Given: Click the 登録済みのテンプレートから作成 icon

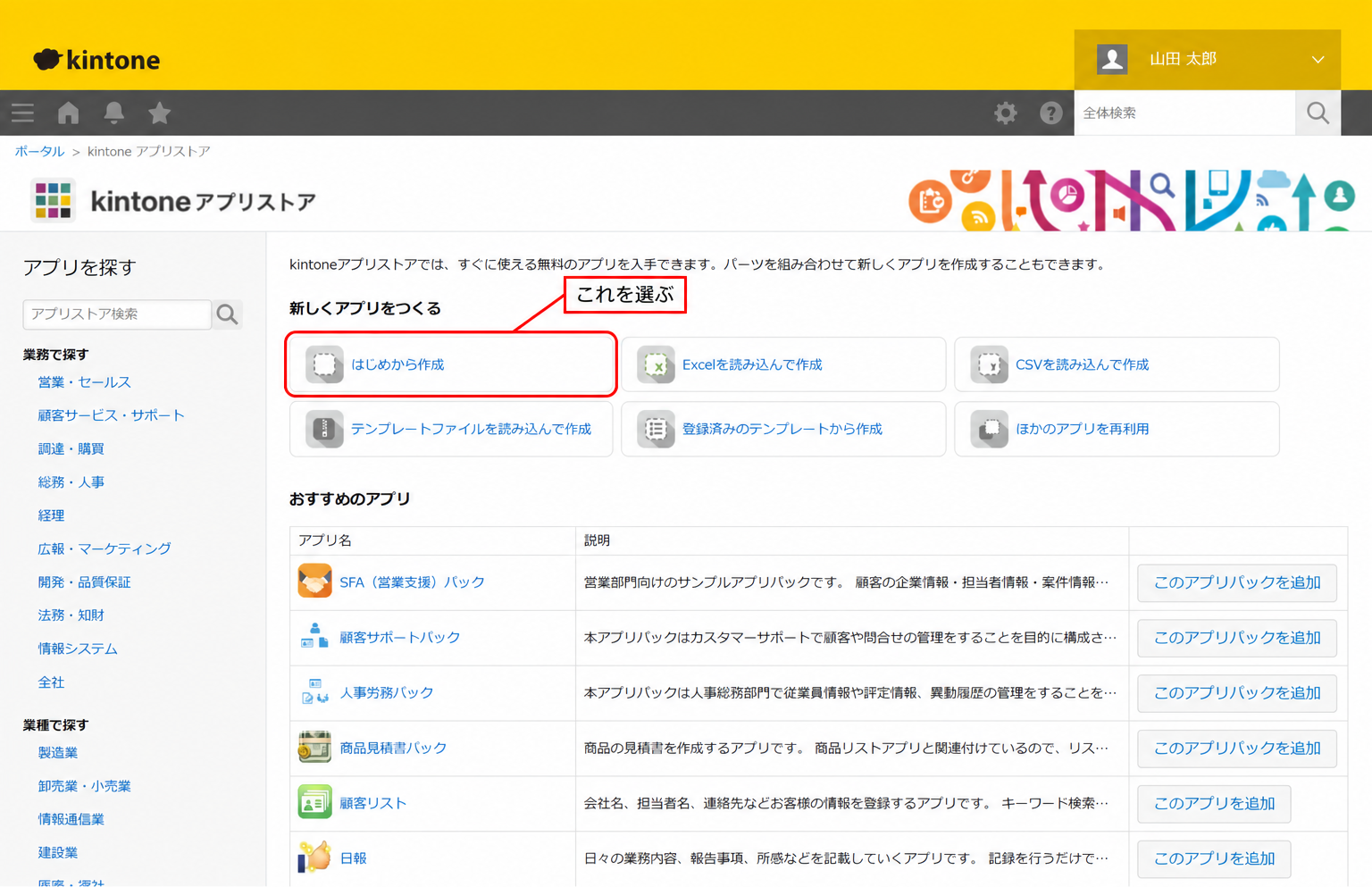Looking at the screenshot, I should pos(657,429).
